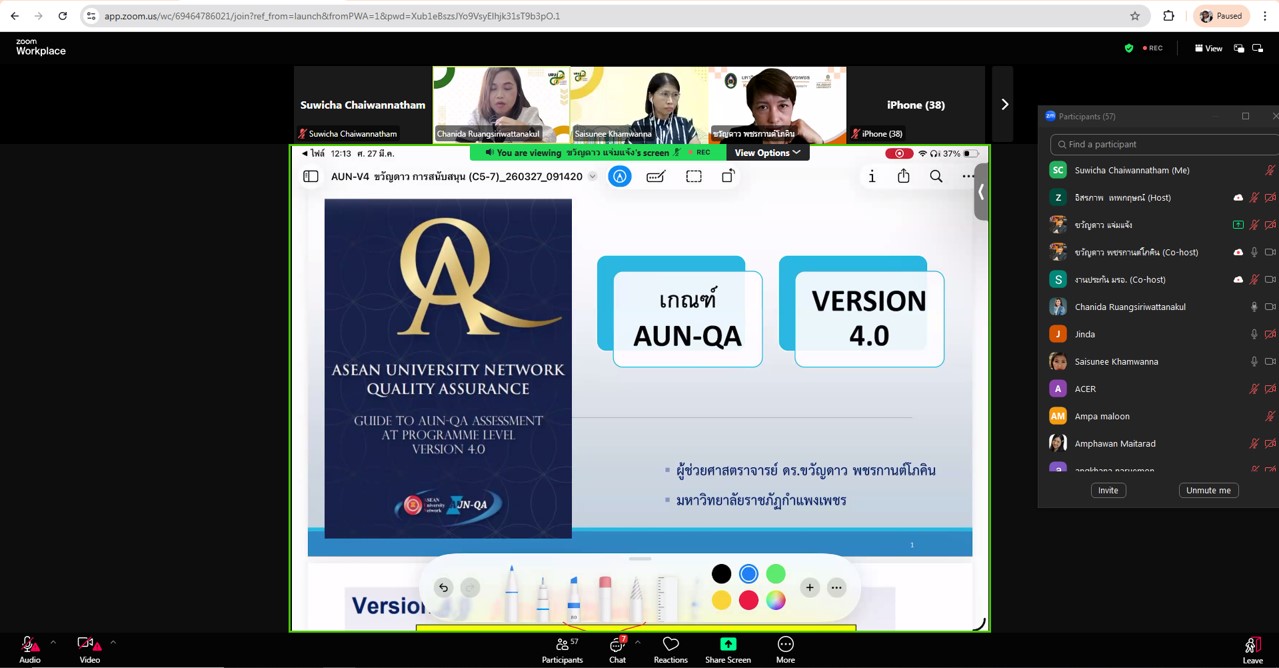Image resolution: width=1279 pixels, height=668 pixels.
Task: Click the Leave meeting icon
Action: pyautogui.click(x=1251, y=646)
